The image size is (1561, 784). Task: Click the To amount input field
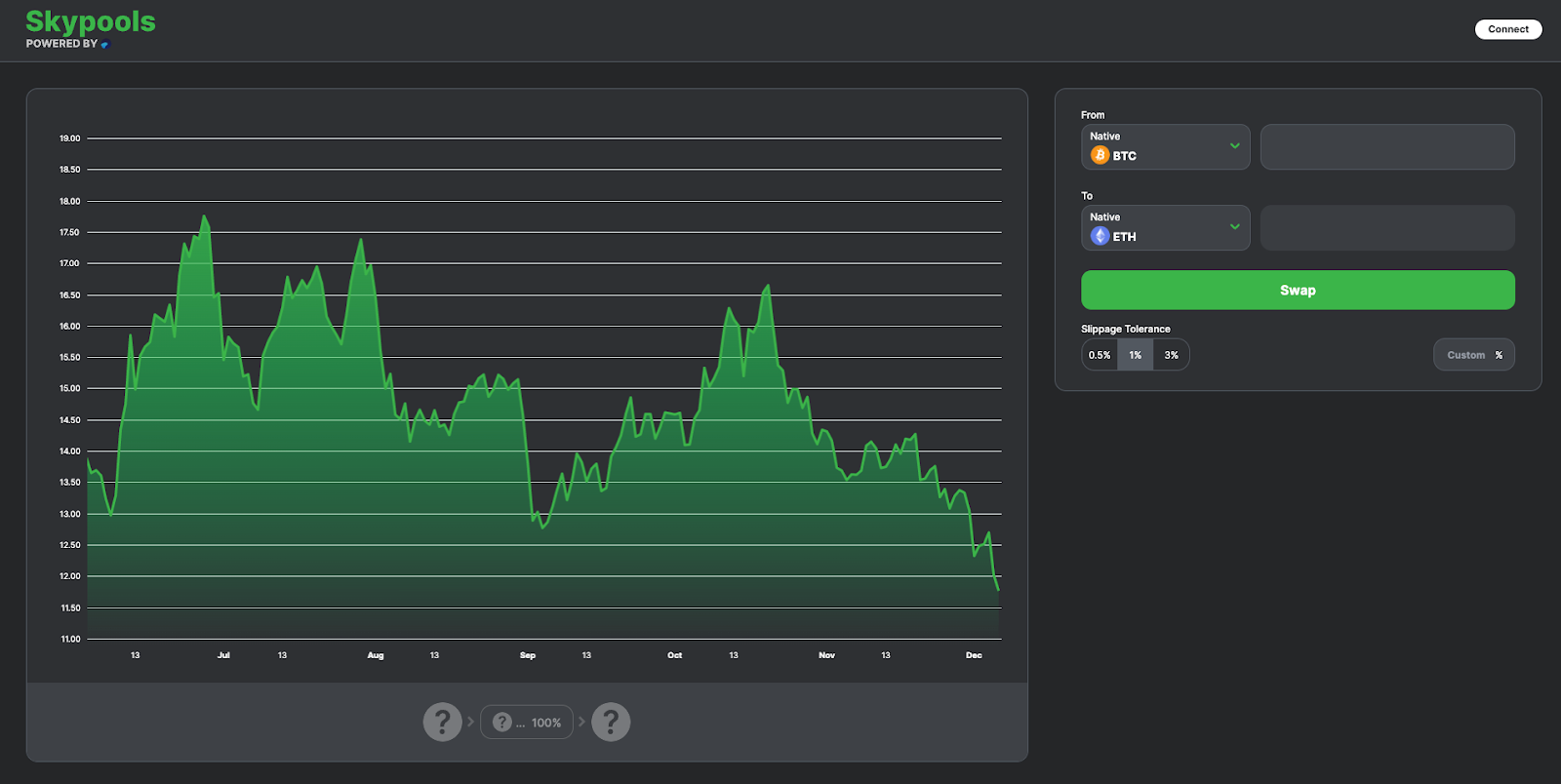point(1387,228)
